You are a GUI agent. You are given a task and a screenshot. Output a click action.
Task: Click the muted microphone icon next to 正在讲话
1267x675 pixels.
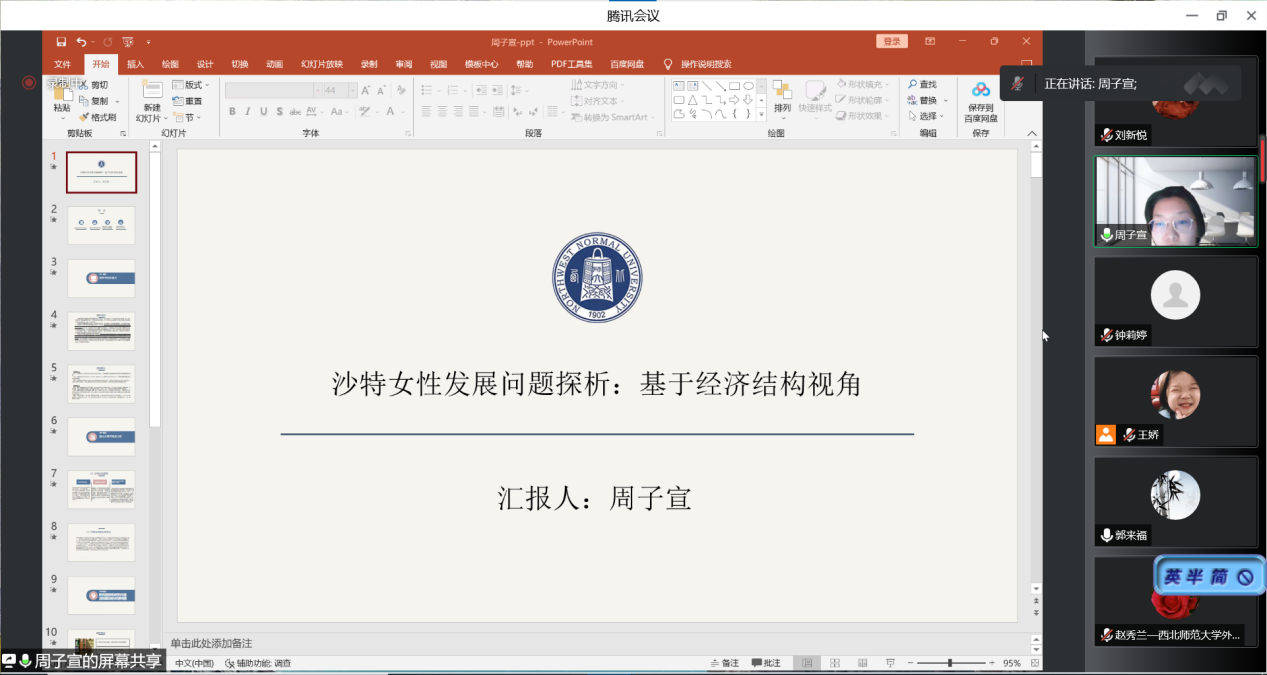pyautogui.click(x=1017, y=84)
